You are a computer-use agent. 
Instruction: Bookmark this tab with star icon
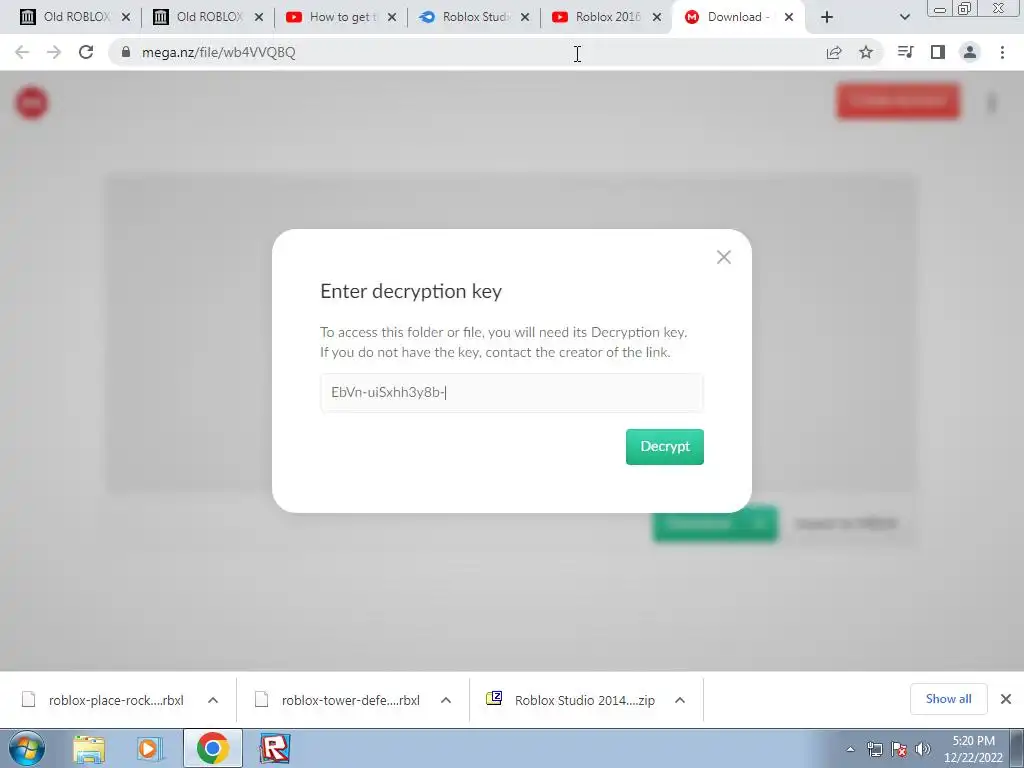click(866, 52)
